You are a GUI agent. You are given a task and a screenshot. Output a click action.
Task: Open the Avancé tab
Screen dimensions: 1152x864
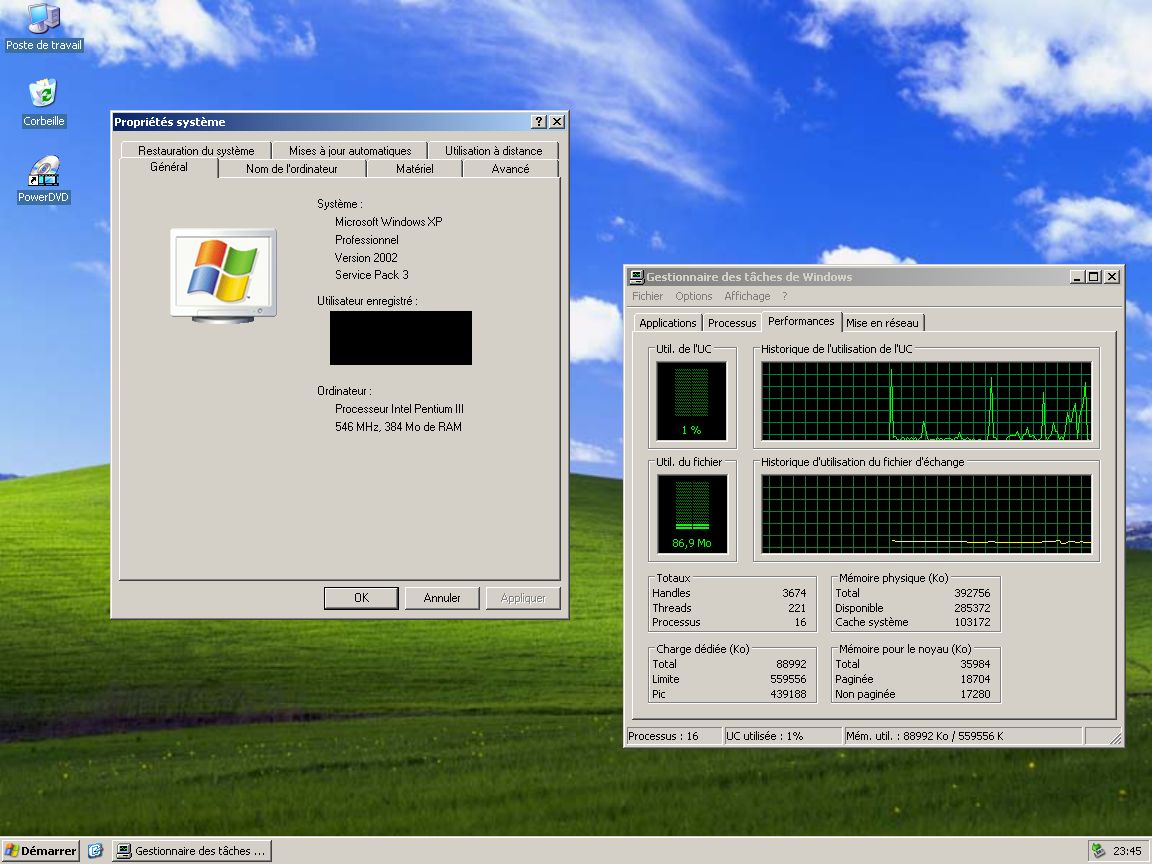(x=511, y=169)
